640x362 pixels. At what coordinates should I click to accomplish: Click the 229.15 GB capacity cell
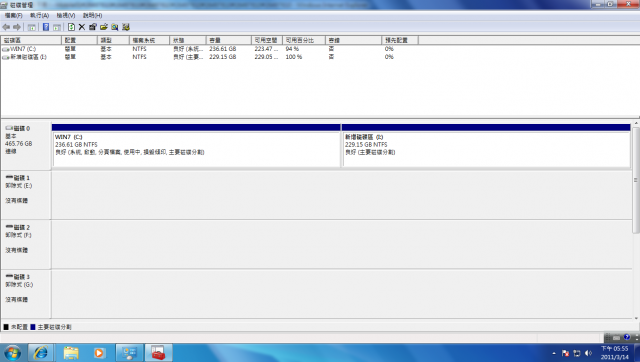(222, 57)
